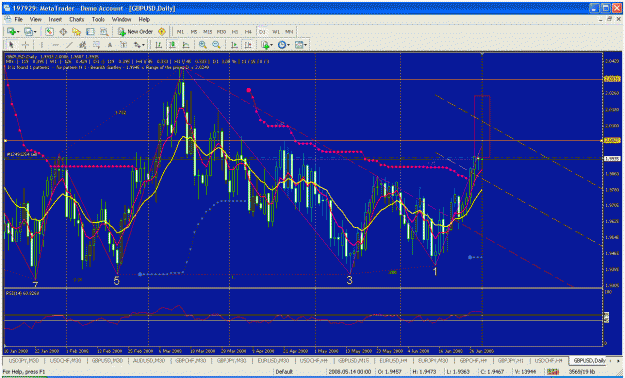
Task: Switch to the GBPJPY,H1 chart tab
Action: (x=511, y=360)
